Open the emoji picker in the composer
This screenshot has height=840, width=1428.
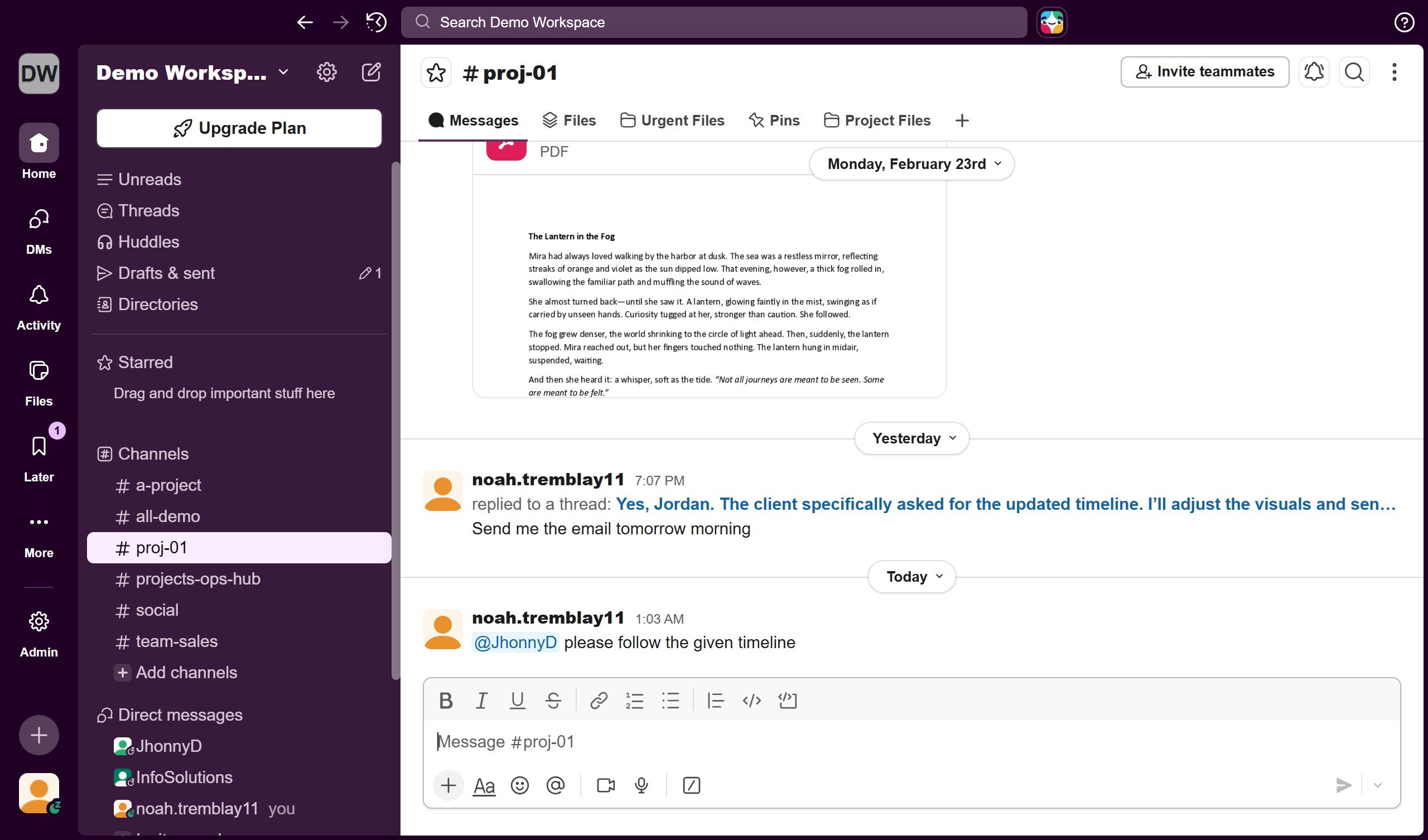pyautogui.click(x=519, y=785)
